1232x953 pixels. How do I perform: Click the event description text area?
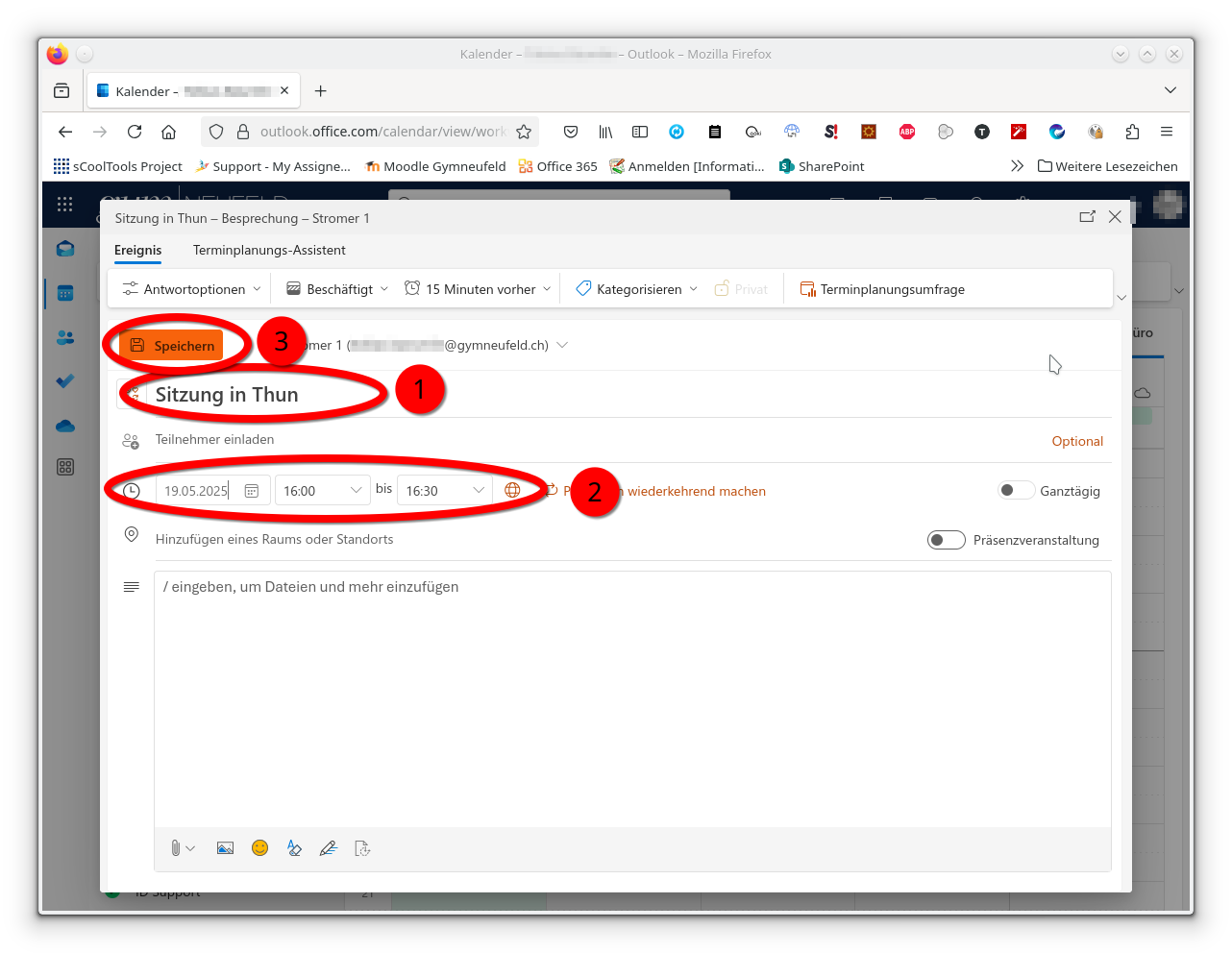point(632,700)
